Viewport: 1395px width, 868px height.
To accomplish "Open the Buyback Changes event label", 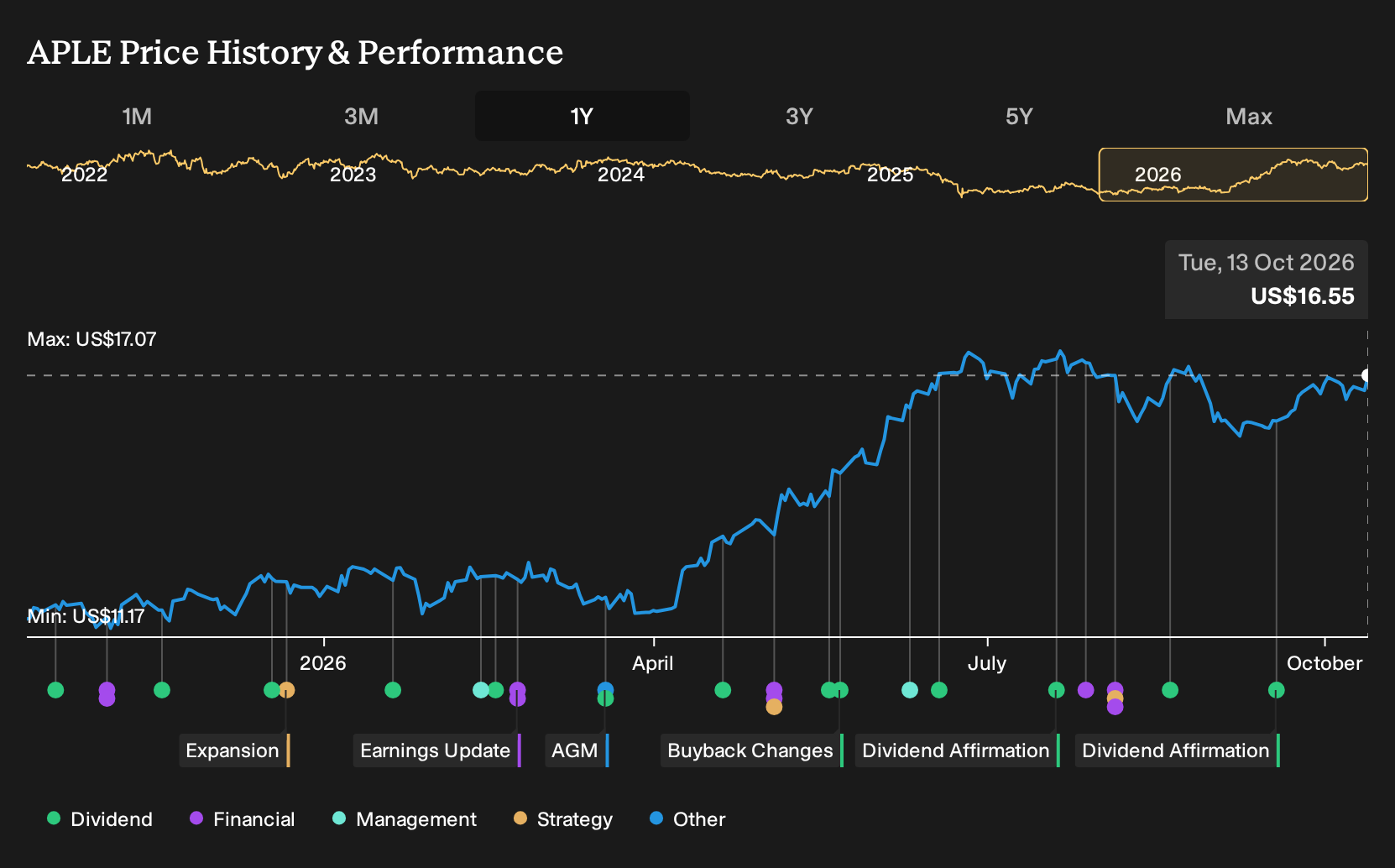I will click(752, 750).
